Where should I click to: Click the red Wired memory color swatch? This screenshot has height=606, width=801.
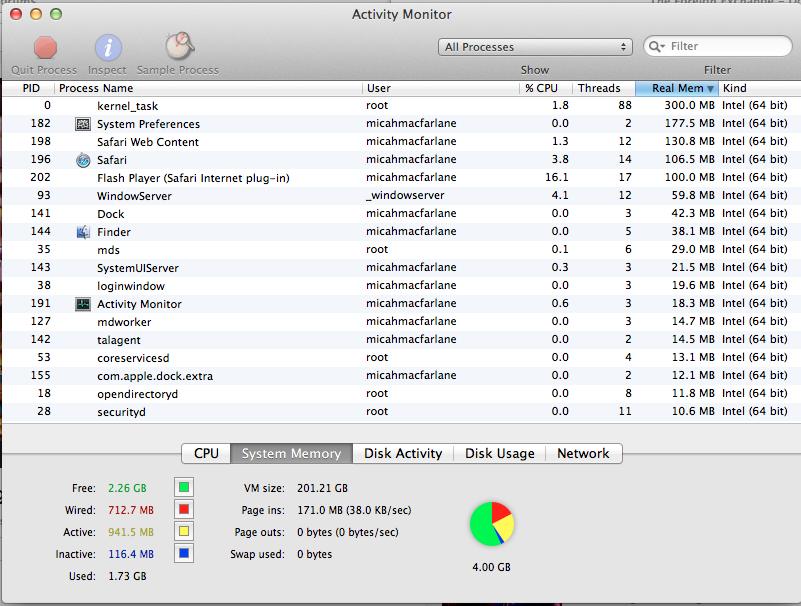(184, 509)
